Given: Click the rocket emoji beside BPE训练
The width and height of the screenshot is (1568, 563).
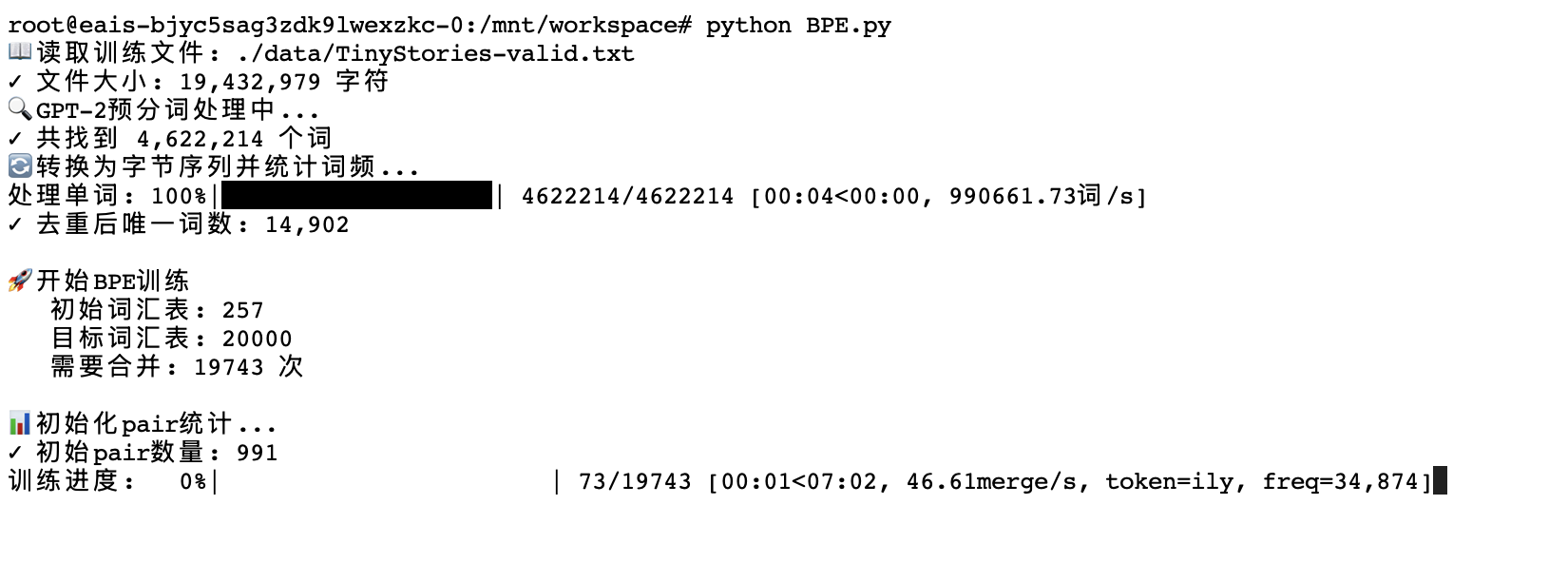Looking at the screenshot, I should [19, 281].
